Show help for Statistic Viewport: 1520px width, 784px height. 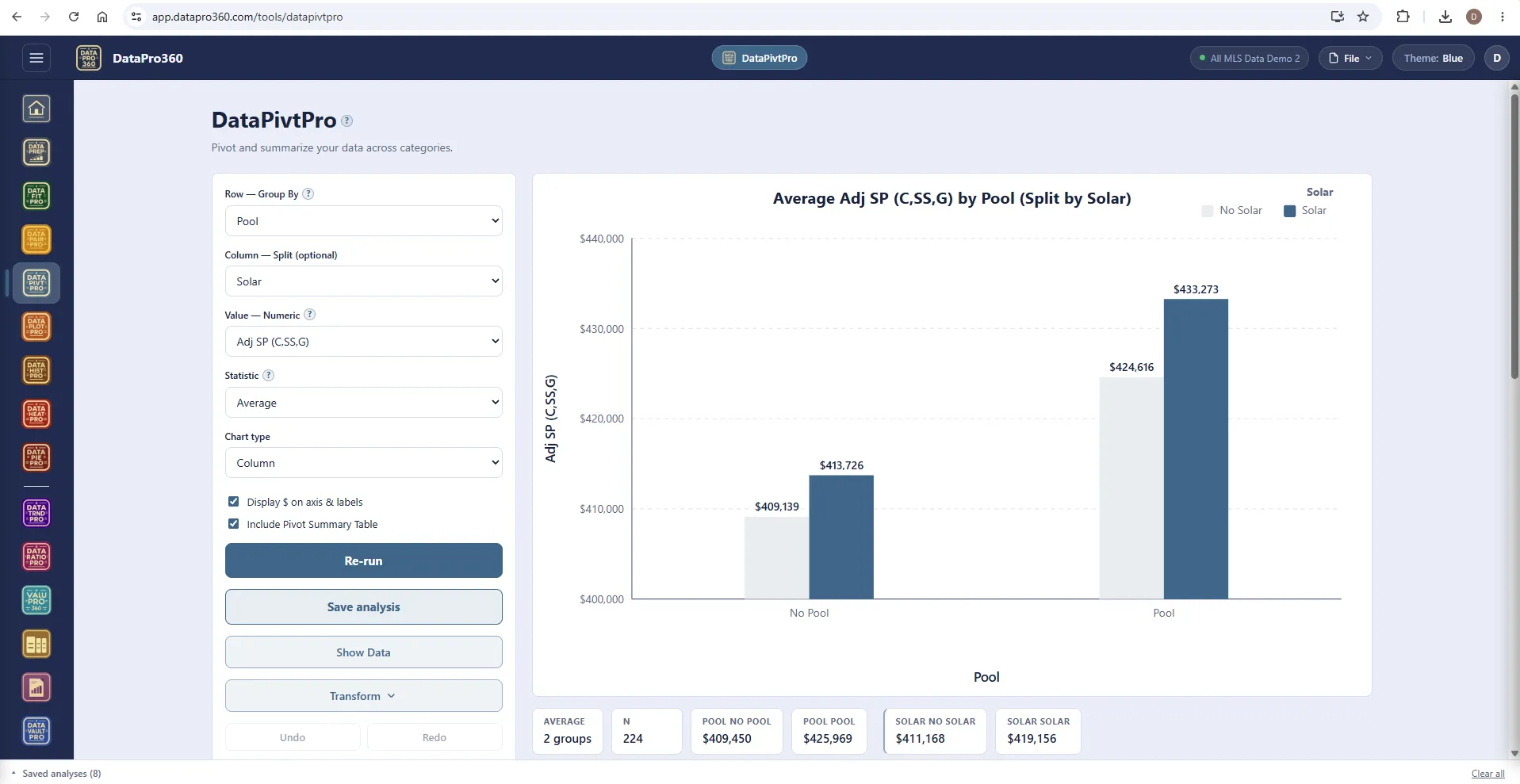(269, 375)
